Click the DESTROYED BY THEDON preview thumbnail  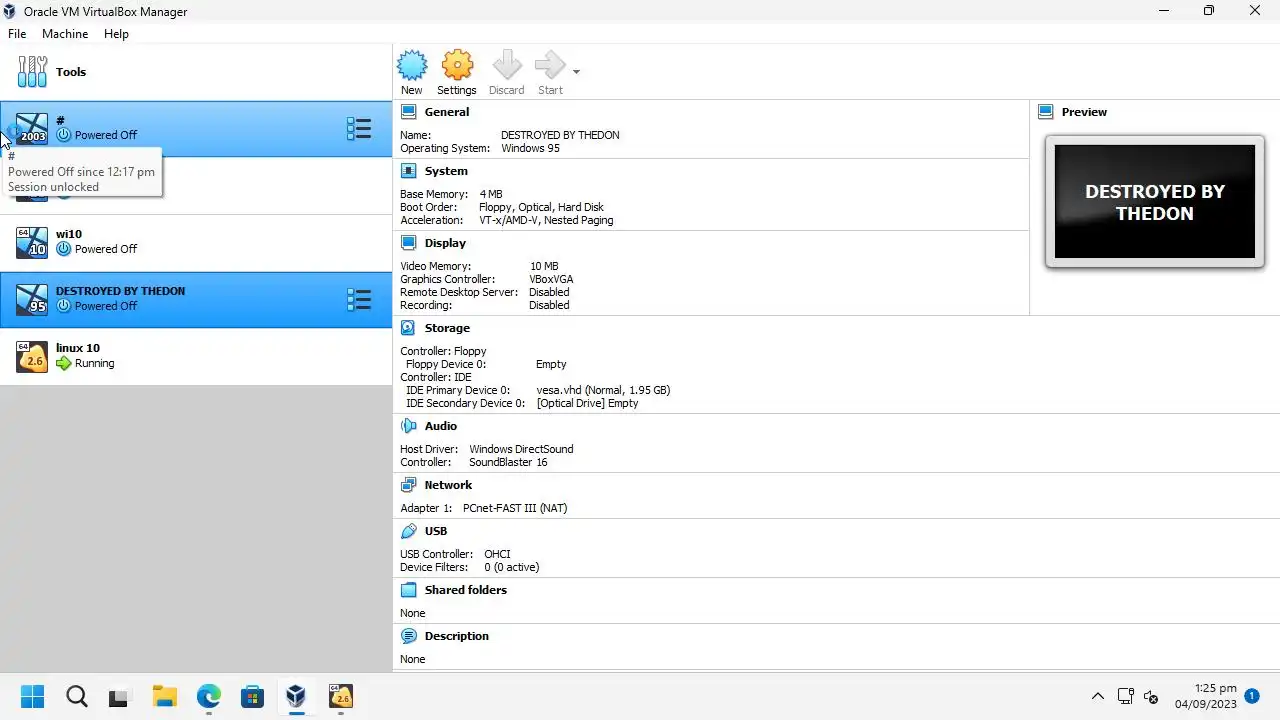coord(1155,202)
